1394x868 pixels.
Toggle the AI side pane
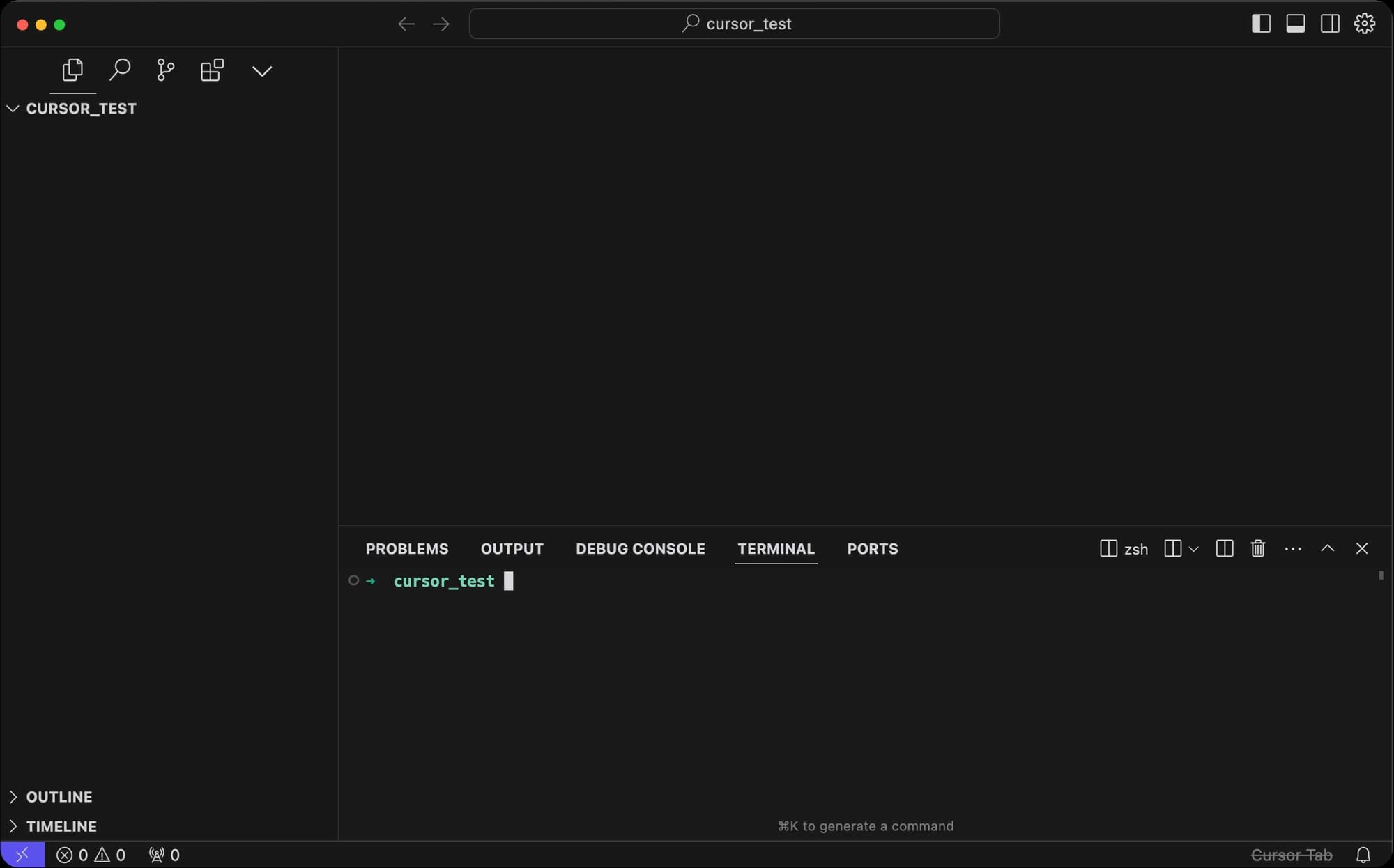pos(1329,24)
